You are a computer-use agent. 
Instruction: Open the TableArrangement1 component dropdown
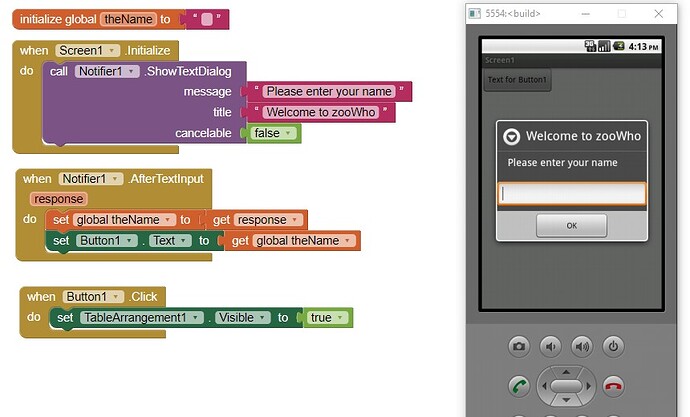pos(195,318)
